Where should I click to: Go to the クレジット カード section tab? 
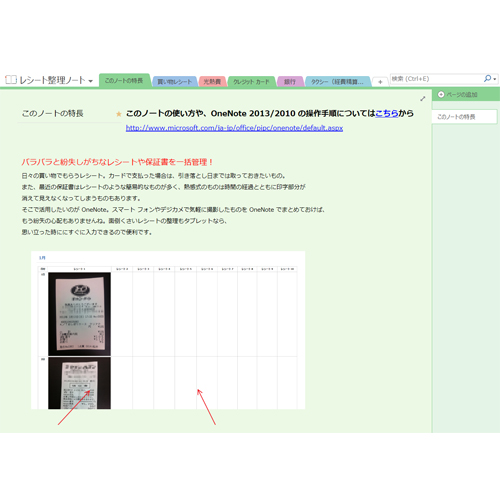tap(251, 82)
